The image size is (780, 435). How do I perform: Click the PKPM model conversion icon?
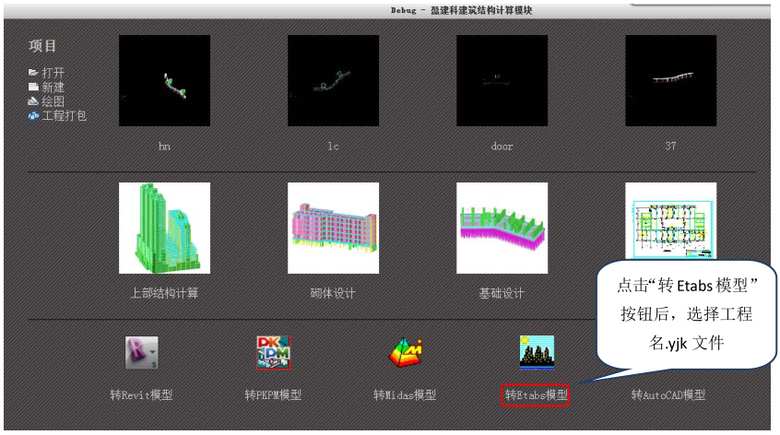pos(273,353)
